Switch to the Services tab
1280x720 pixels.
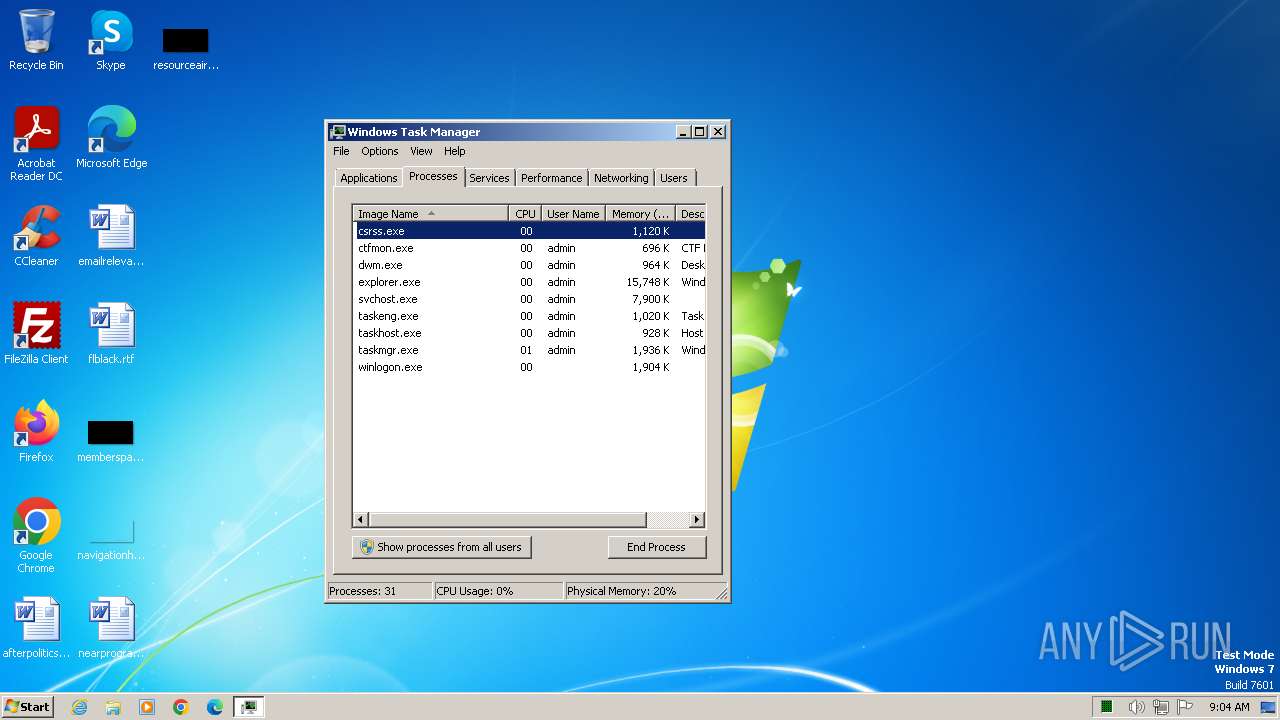coord(489,178)
